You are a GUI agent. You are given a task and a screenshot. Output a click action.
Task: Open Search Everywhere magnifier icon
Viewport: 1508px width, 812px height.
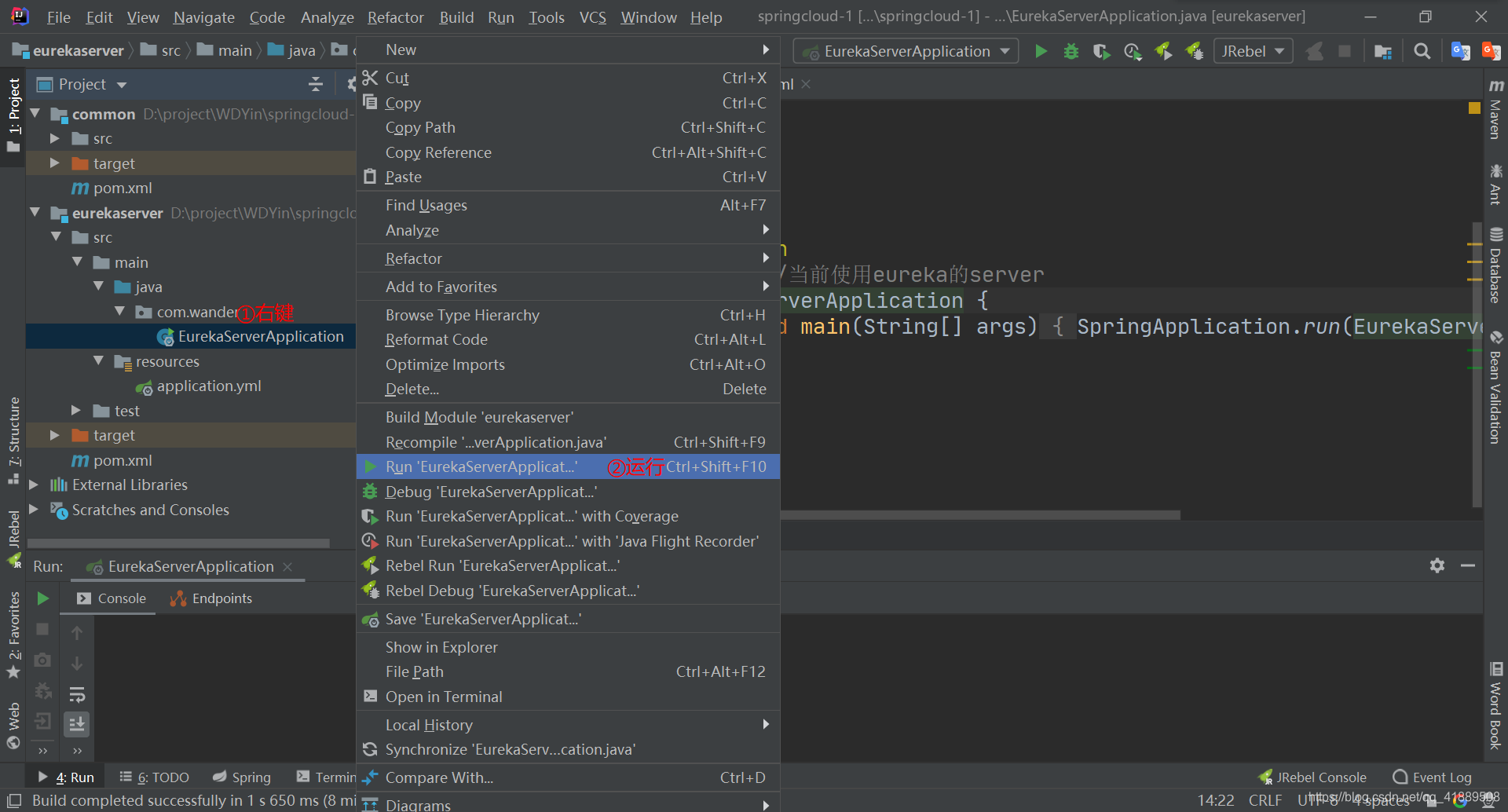[x=1422, y=51]
